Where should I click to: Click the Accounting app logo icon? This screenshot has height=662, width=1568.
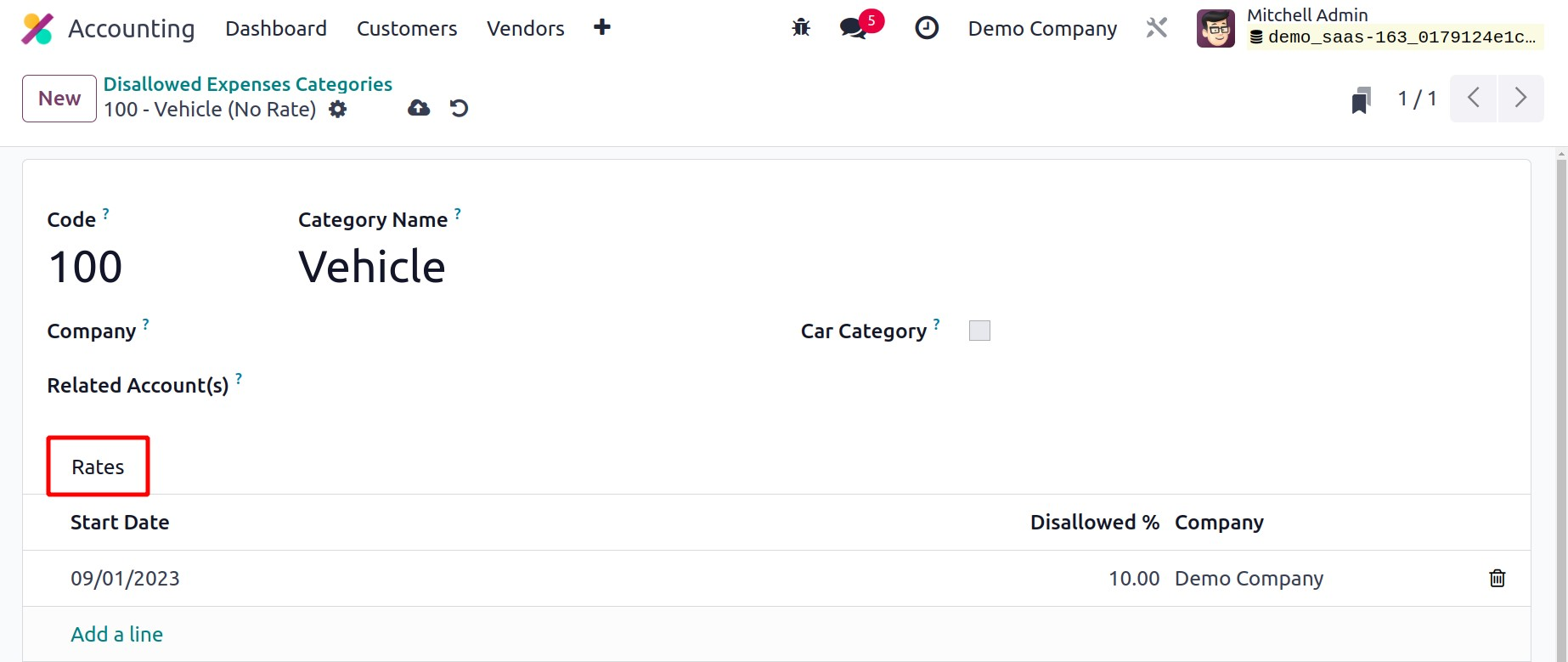click(x=37, y=29)
